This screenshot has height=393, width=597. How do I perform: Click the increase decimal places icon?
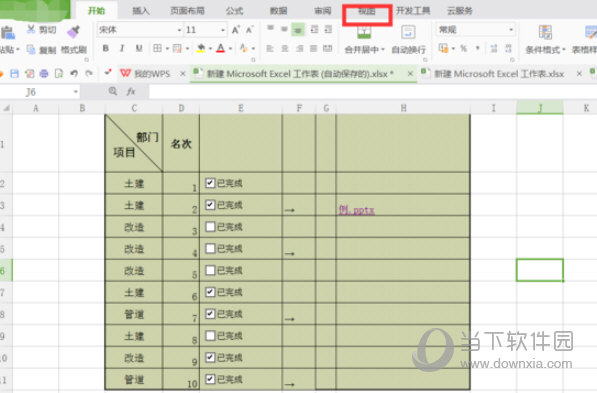(494, 48)
